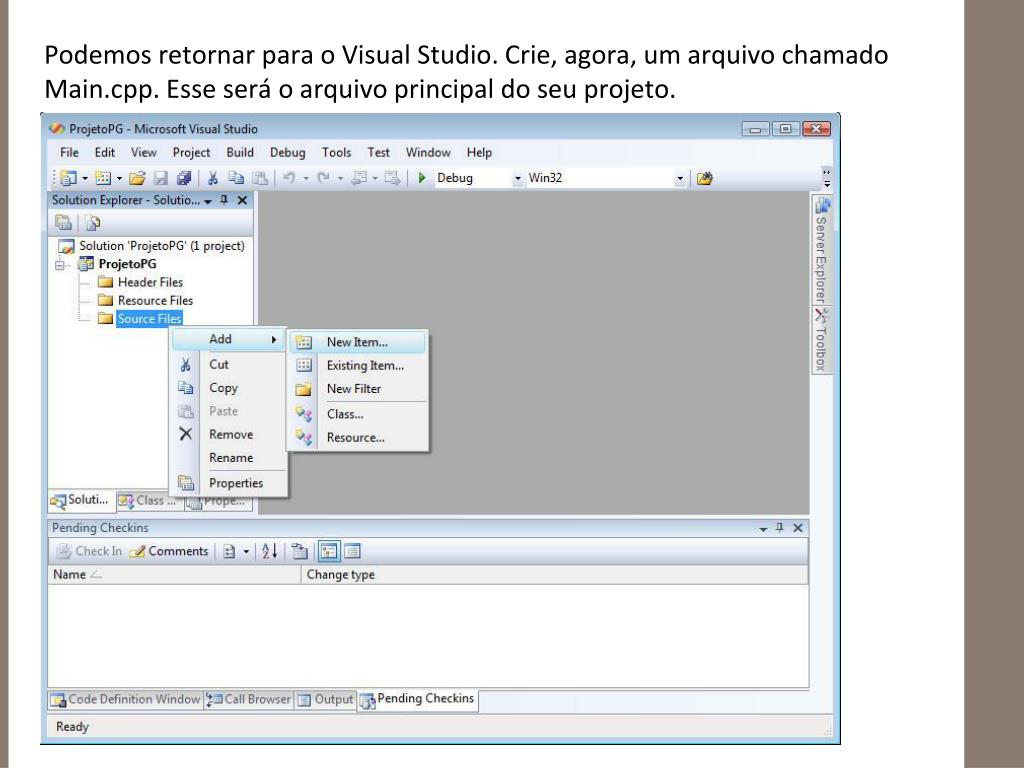Screen dimensions: 1024x768
Task: Click the sort A-Z icon in Pending Checkins
Action: [x=269, y=551]
